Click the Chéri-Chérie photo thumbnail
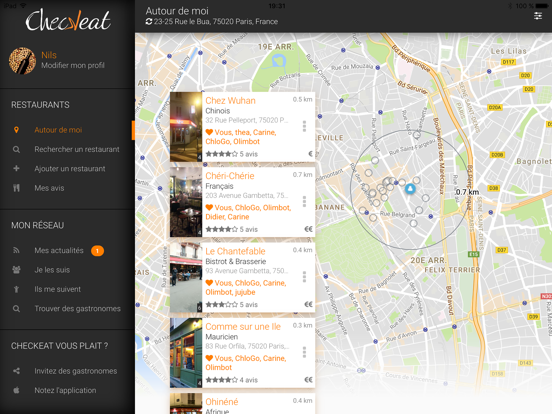The image size is (552, 414). (x=186, y=202)
